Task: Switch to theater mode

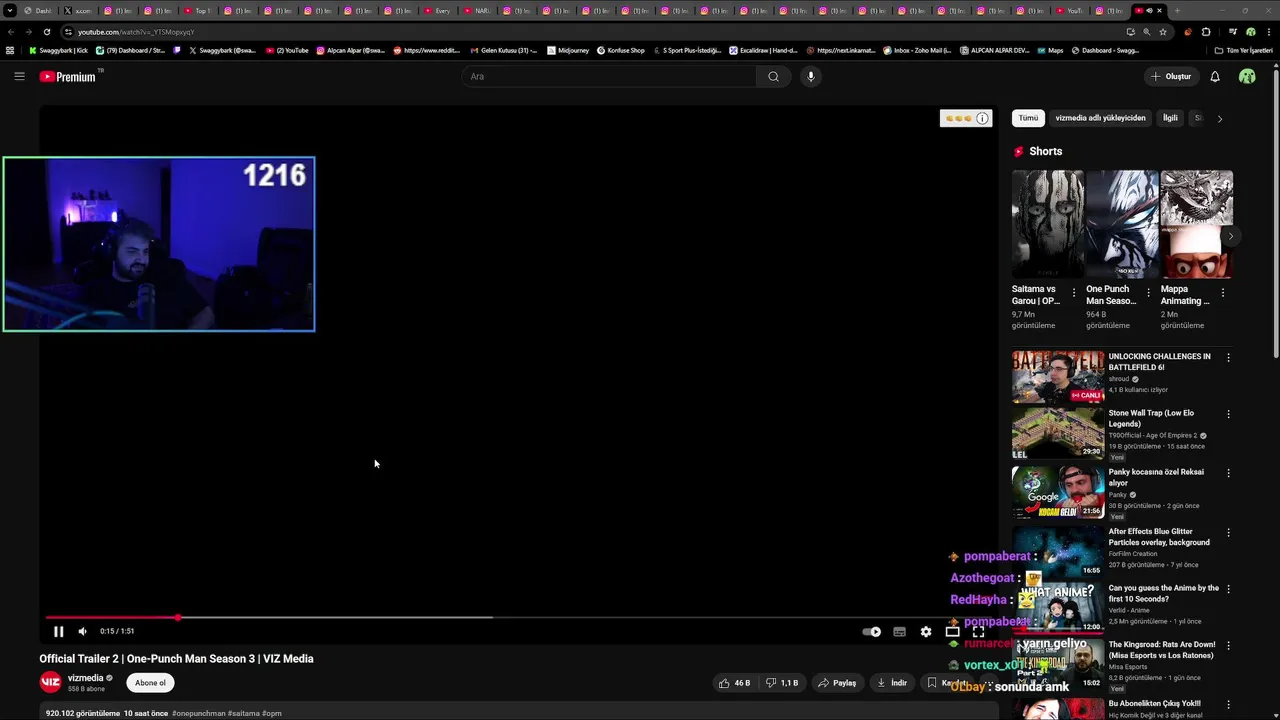Action: (x=952, y=632)
